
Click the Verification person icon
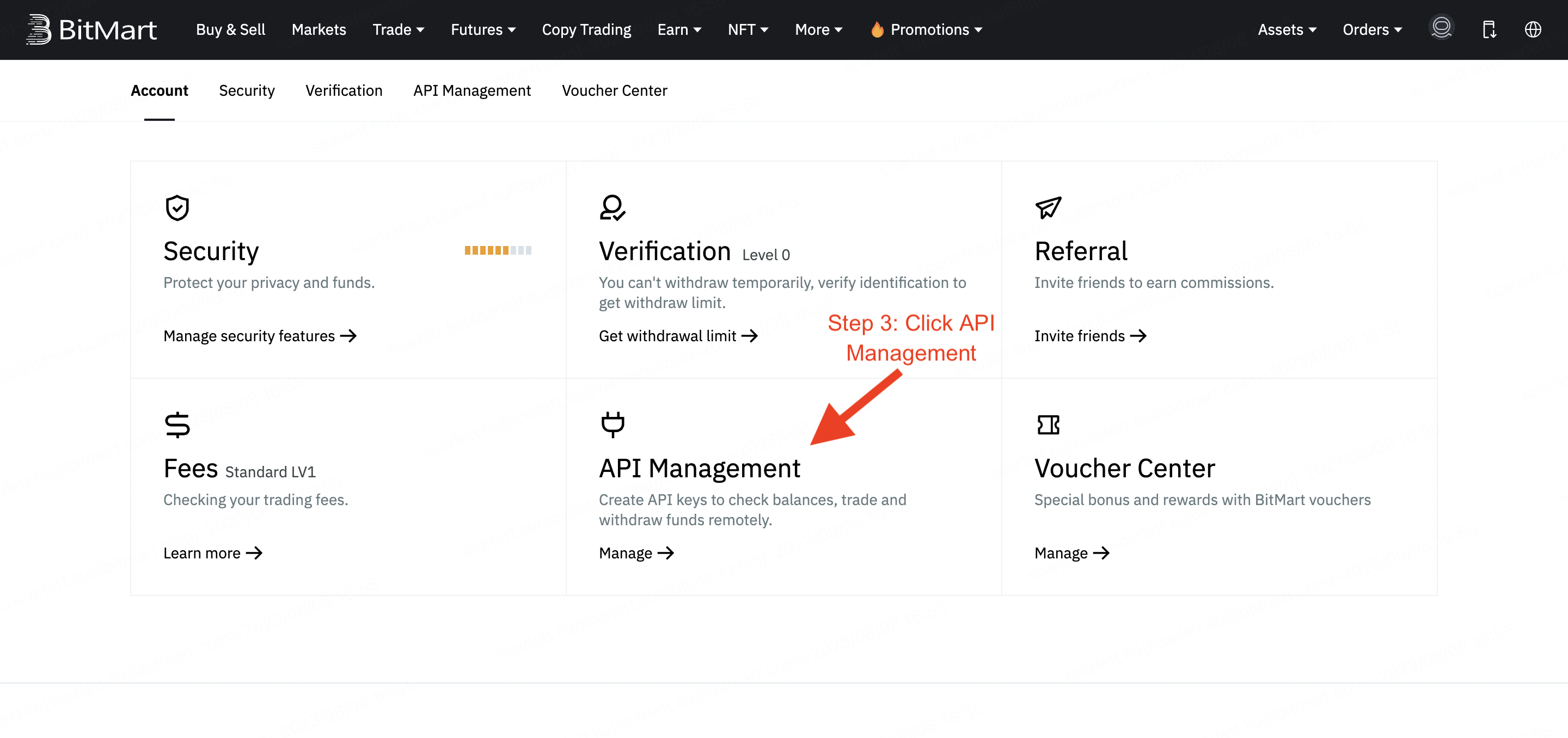(x=612, y=207)
